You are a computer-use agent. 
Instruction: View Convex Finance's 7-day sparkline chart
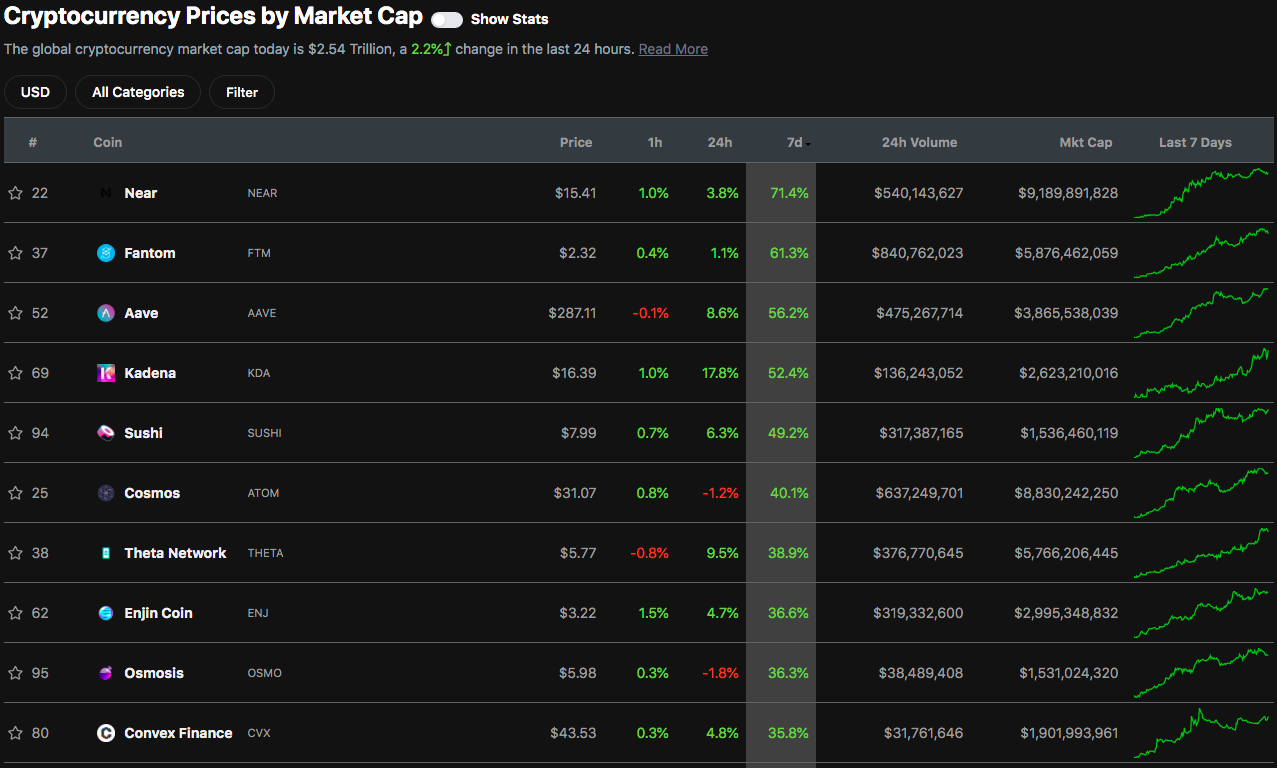pos(1201,733)
